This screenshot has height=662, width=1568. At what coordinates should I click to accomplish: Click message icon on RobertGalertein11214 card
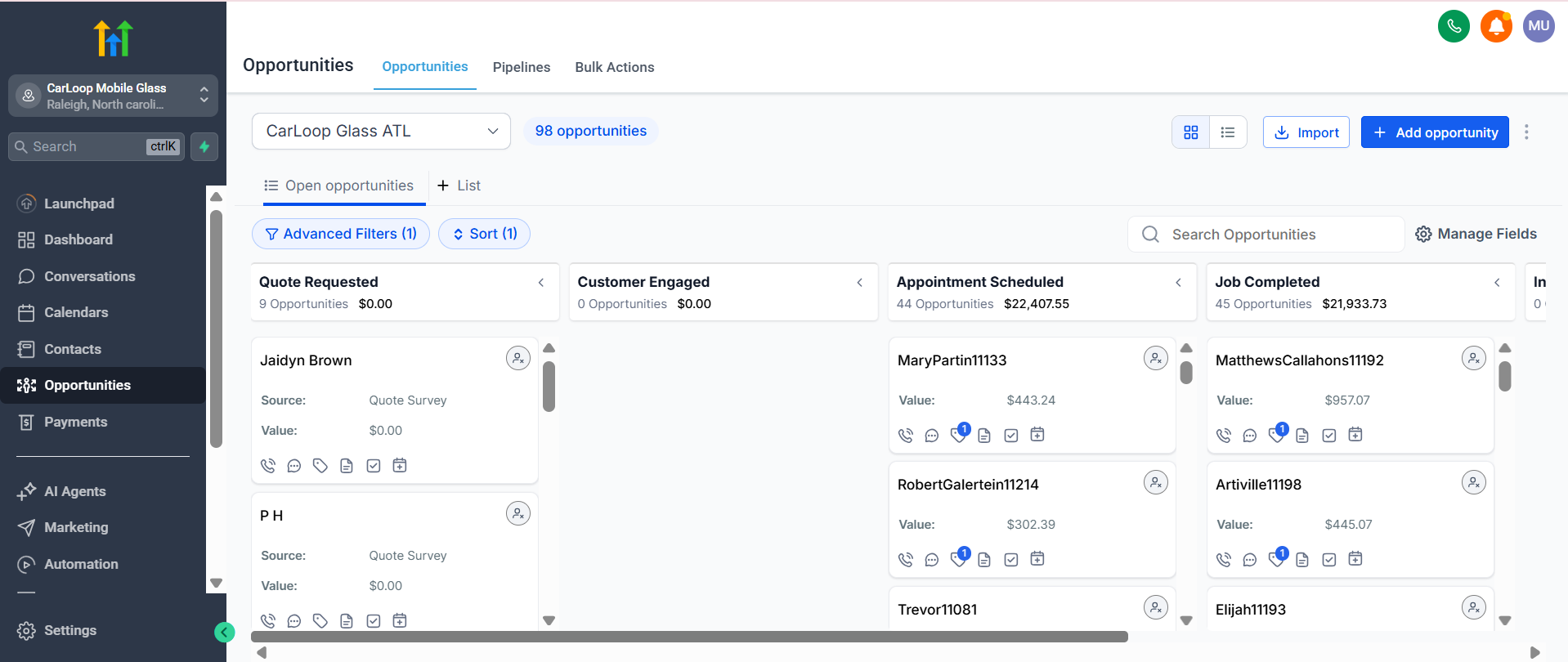pos(932,560)
